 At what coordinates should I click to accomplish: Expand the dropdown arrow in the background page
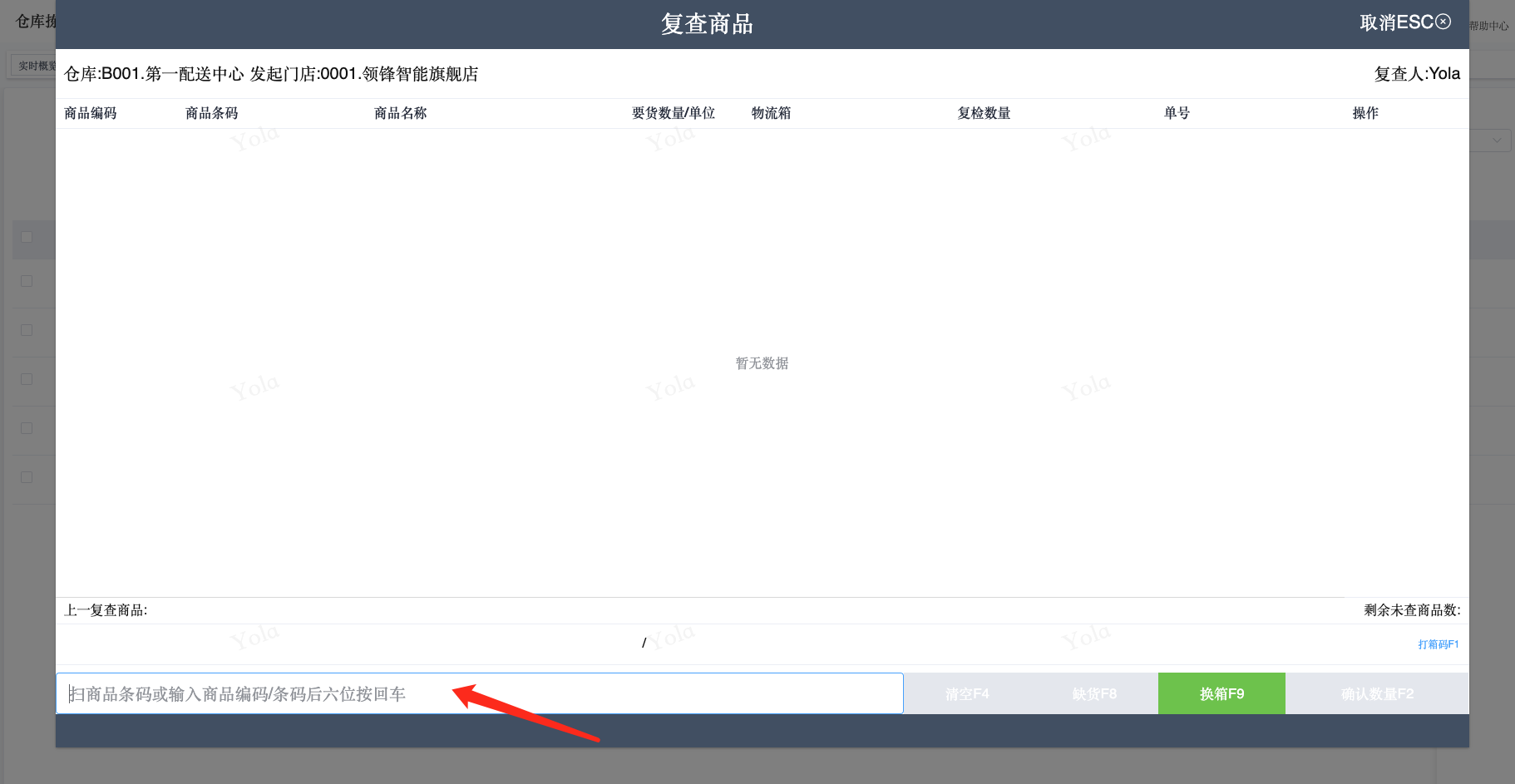point(1497,141)
